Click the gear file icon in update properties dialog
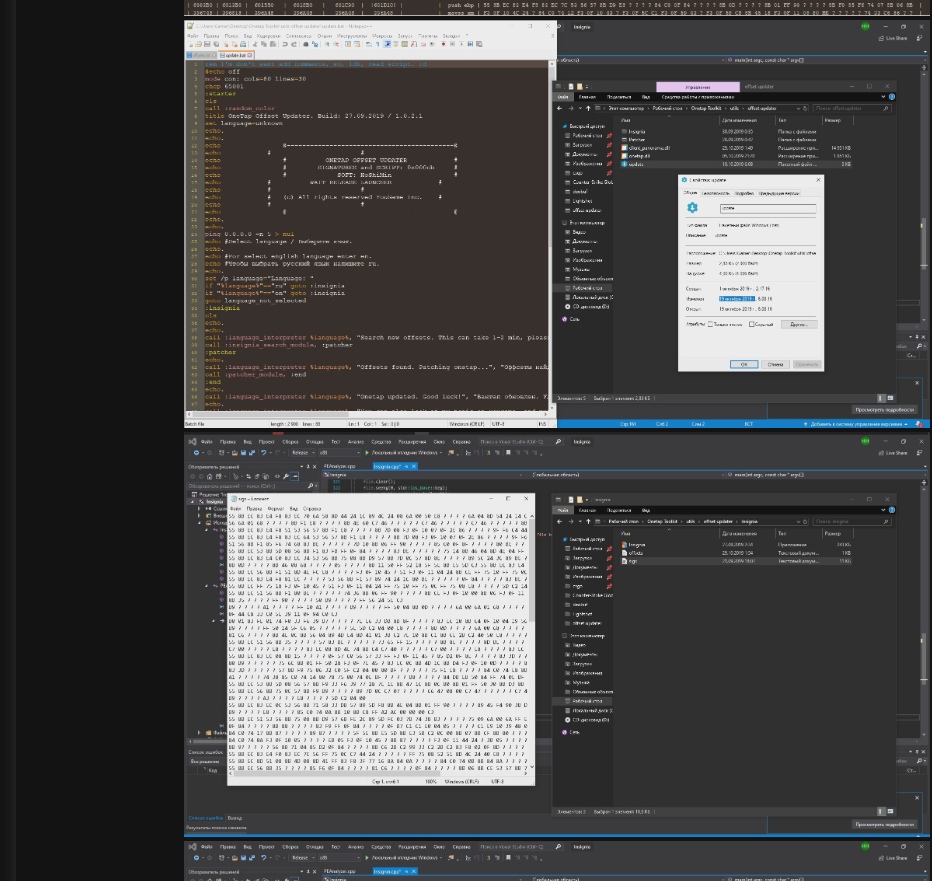 pos(692,207)
